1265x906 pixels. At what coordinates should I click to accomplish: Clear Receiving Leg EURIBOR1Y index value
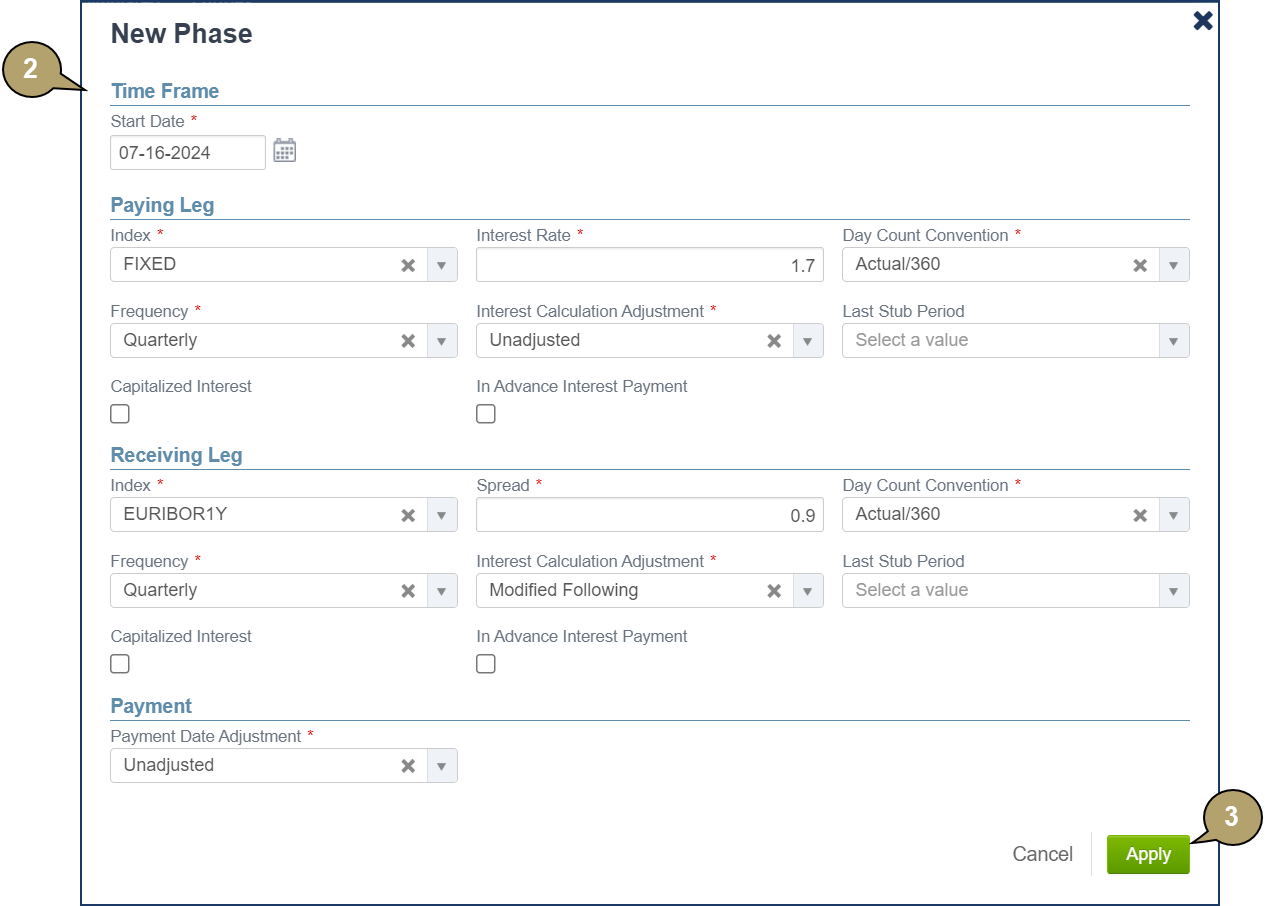click(x=408, y=515)
